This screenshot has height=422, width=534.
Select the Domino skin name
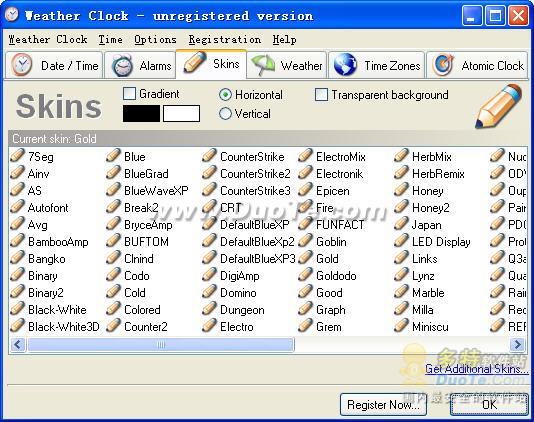click(238, 293)
